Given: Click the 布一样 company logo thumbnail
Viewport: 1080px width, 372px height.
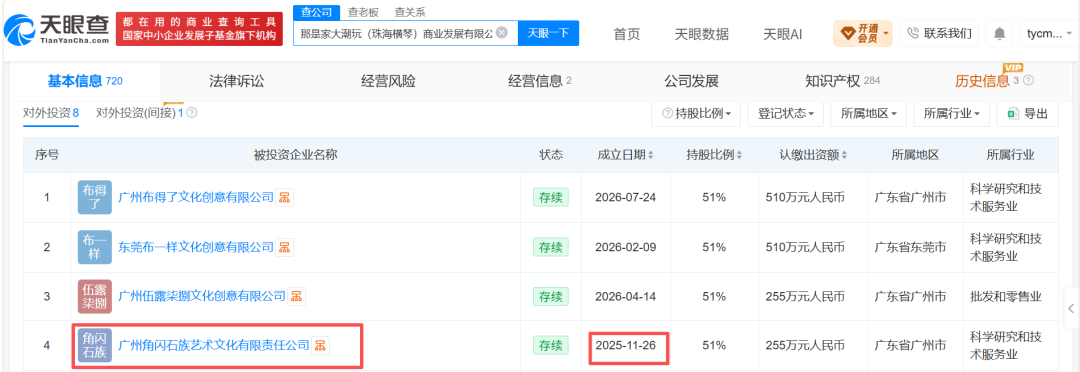Looking at the screenshot, I should coord(94,247).
